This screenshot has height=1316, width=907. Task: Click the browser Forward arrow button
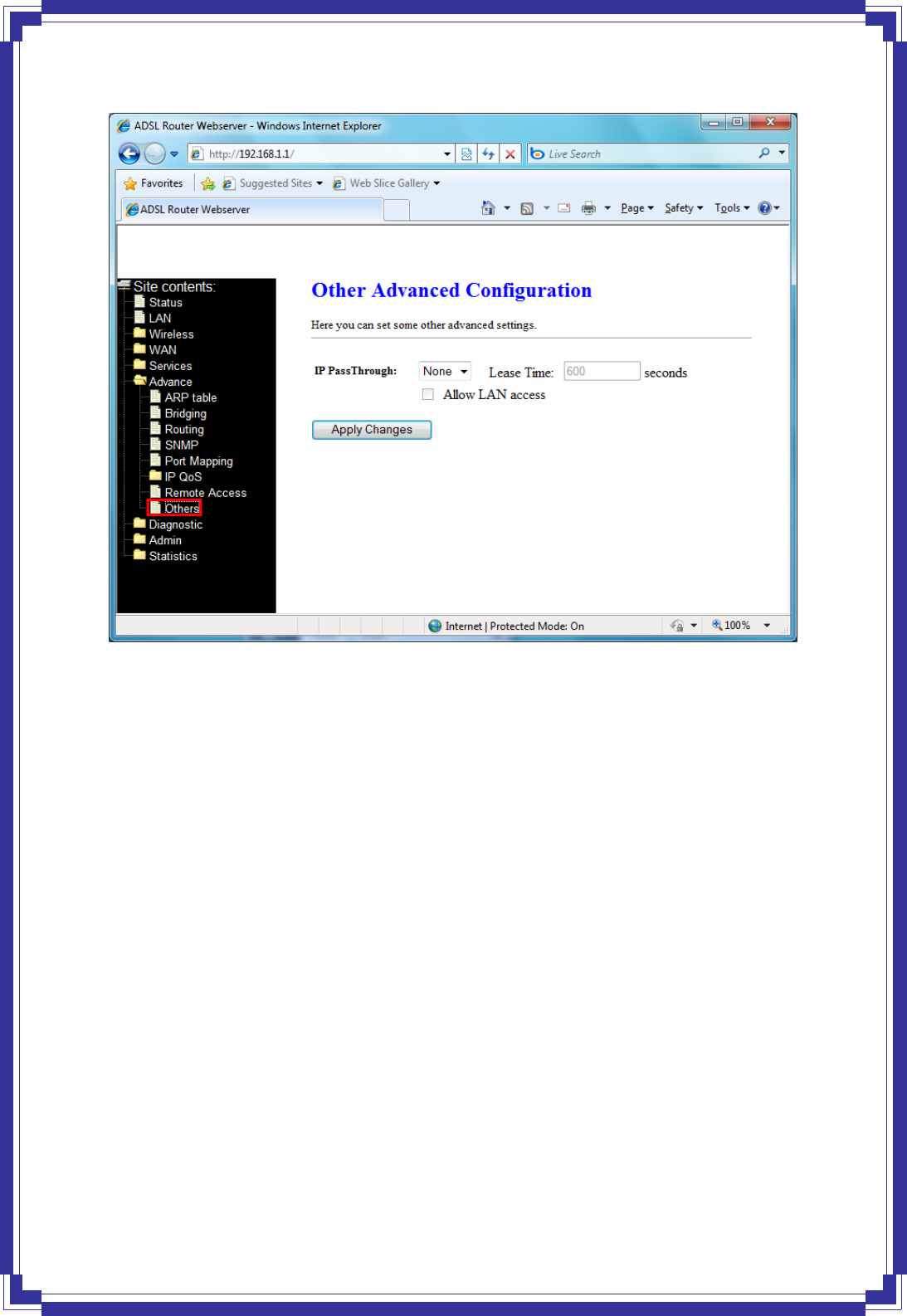155,154
